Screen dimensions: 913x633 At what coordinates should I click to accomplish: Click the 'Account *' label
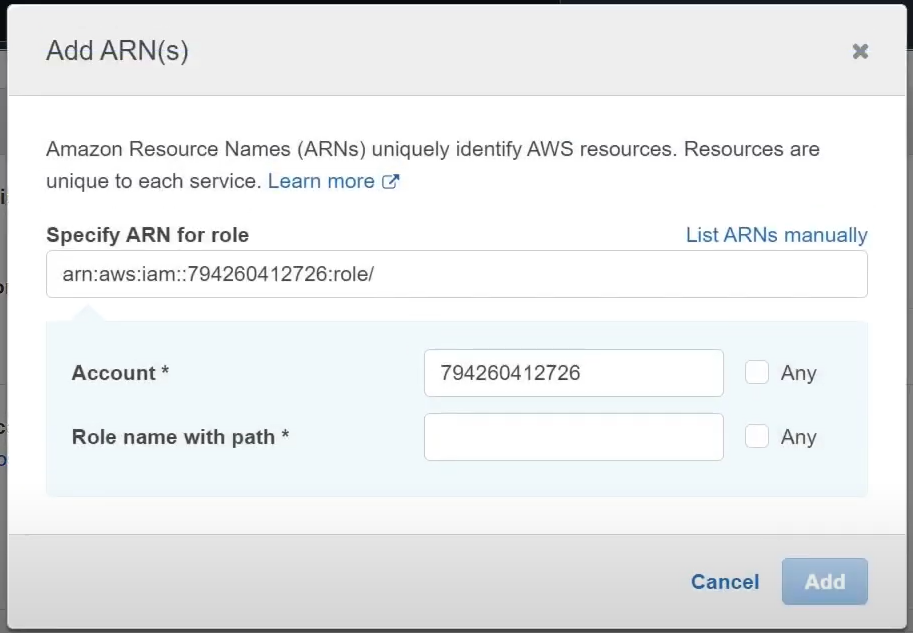click(120, 373)
